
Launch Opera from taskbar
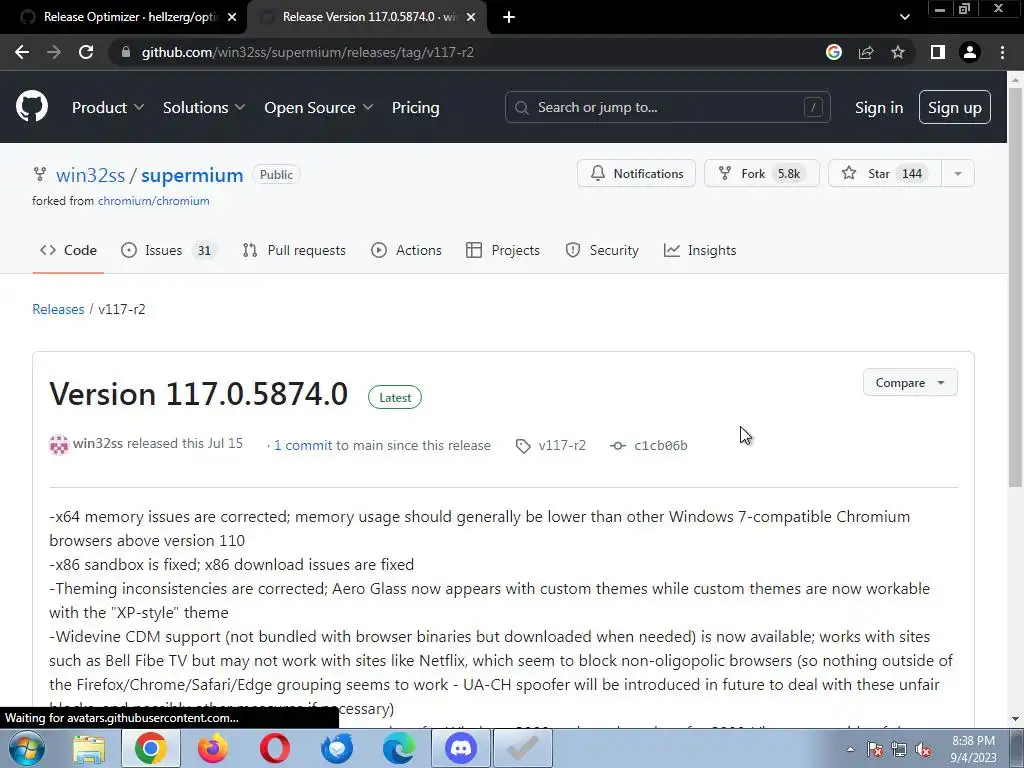pyautogui.click(x=275, y=748)
